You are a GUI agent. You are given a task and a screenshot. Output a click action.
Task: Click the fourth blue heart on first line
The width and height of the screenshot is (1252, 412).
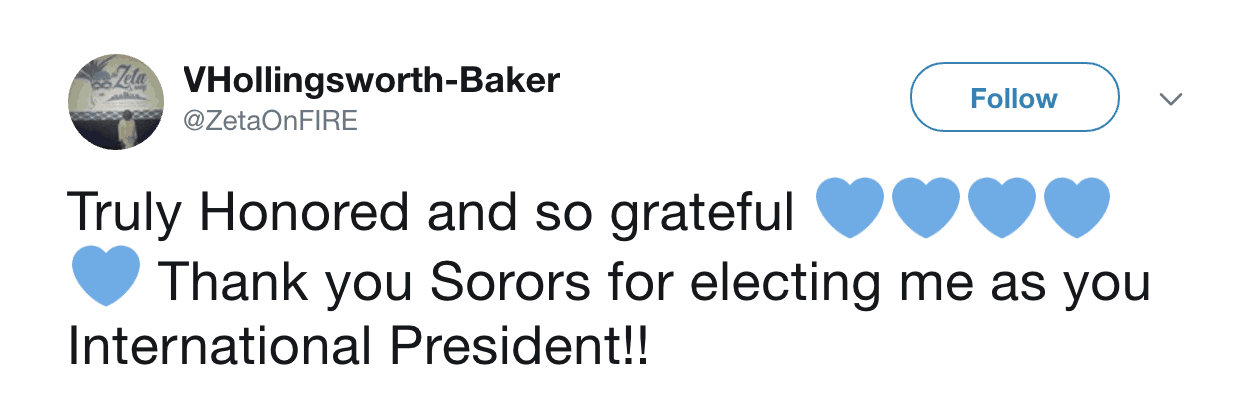click(1076, 208)
